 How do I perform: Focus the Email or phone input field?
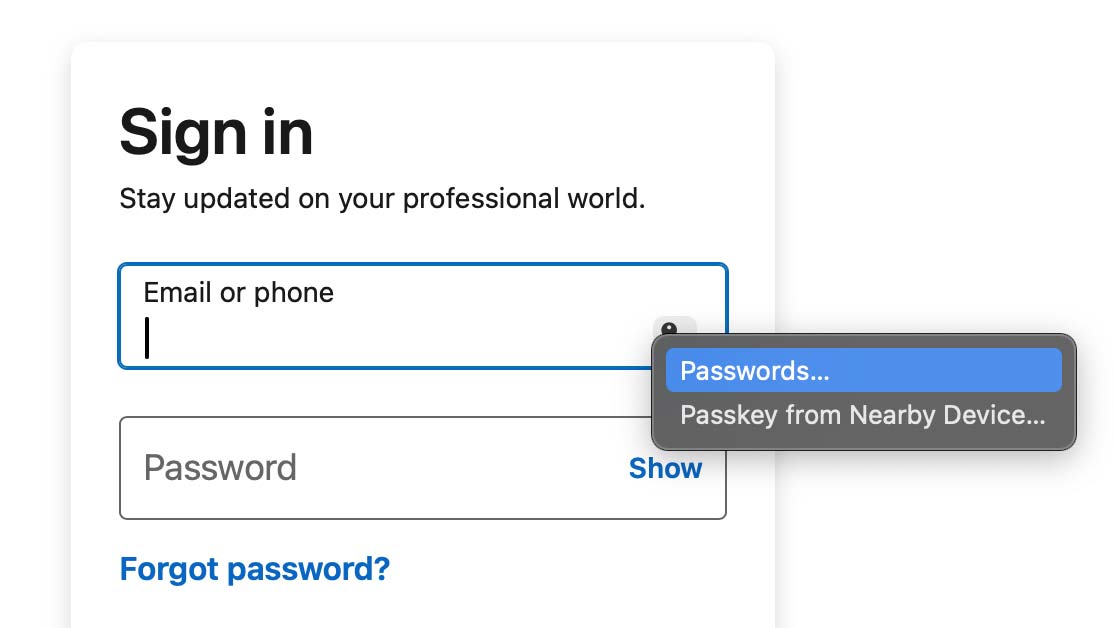click(423, 316)
